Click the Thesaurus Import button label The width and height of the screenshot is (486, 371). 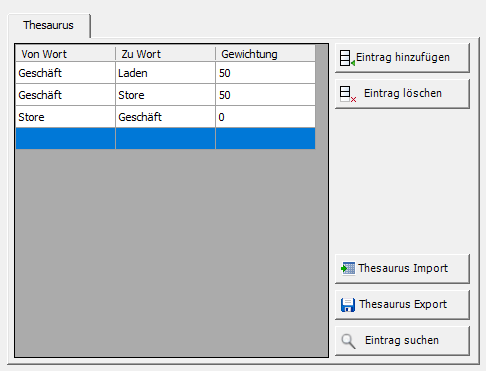tap(403, 268)
